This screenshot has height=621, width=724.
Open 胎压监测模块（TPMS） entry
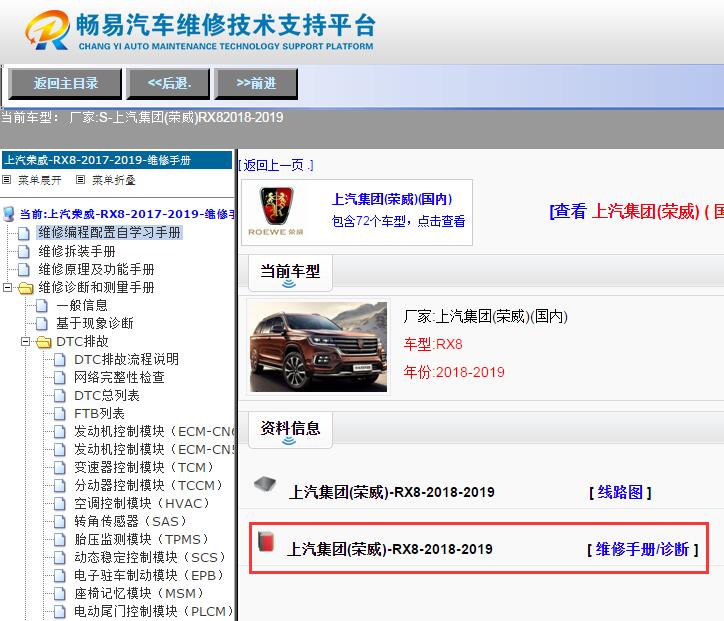(x=142, y=540)
